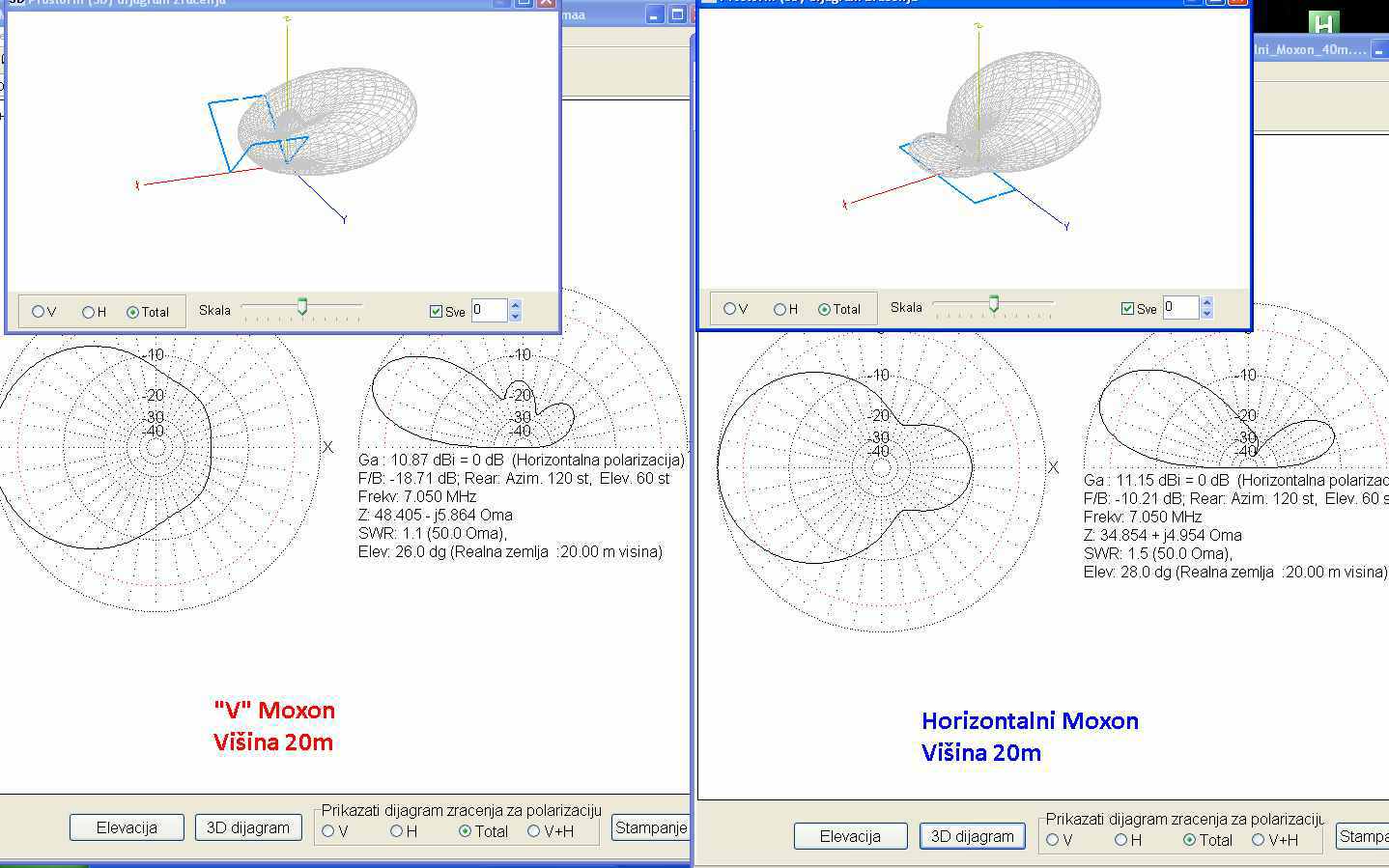
Task: Close the left 3D diagram window
Action: click(547, 2)
